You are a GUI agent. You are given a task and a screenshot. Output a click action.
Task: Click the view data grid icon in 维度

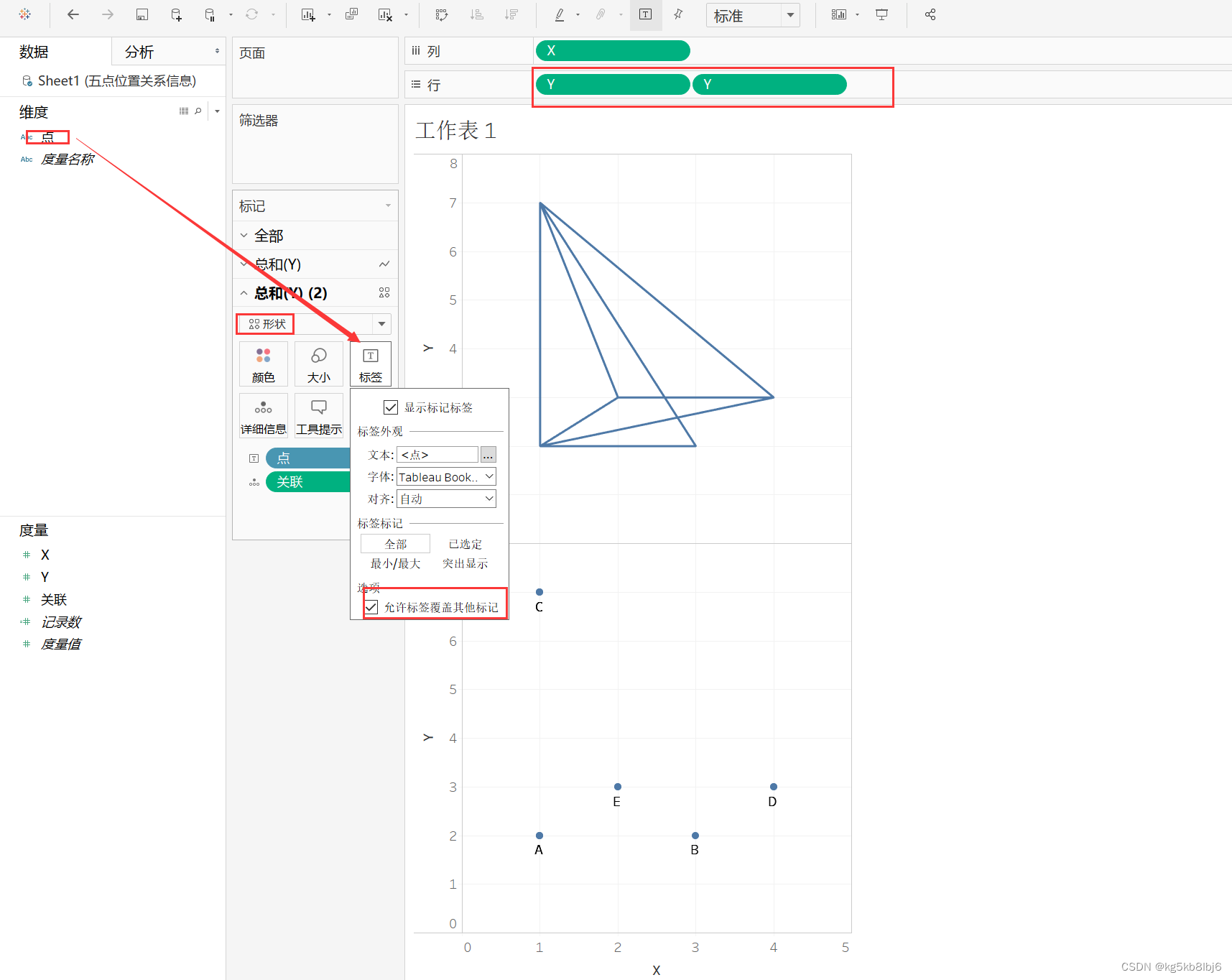pyautogui.click(x=184, y=111)
